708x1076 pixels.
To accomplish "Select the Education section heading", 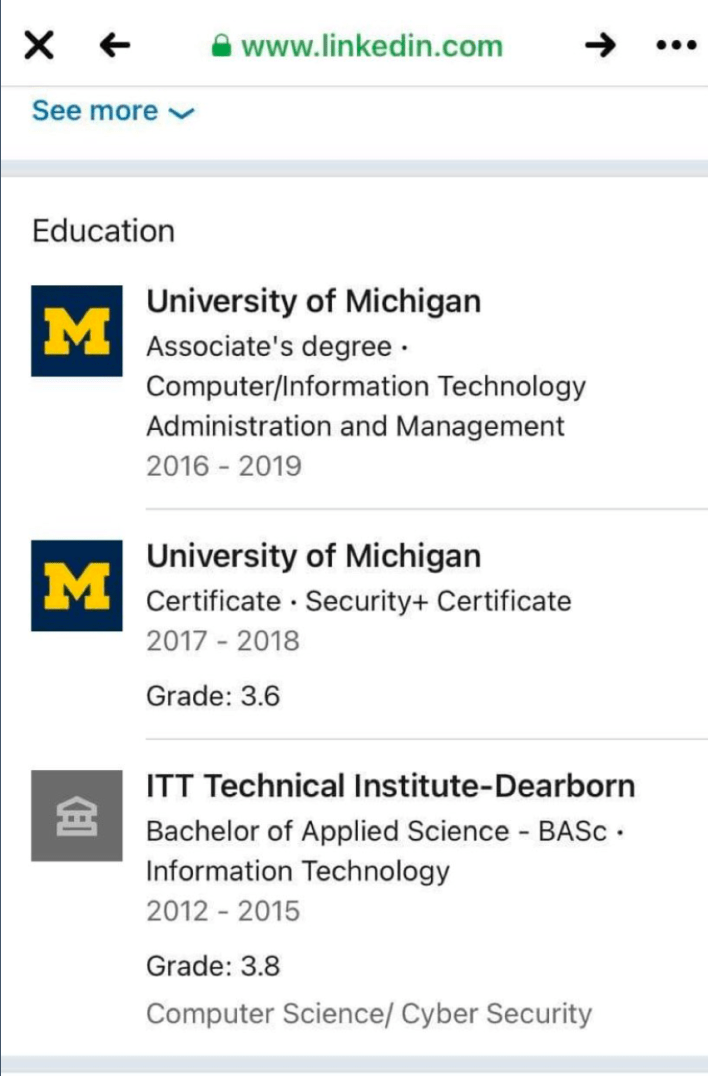I will [104, 231].
